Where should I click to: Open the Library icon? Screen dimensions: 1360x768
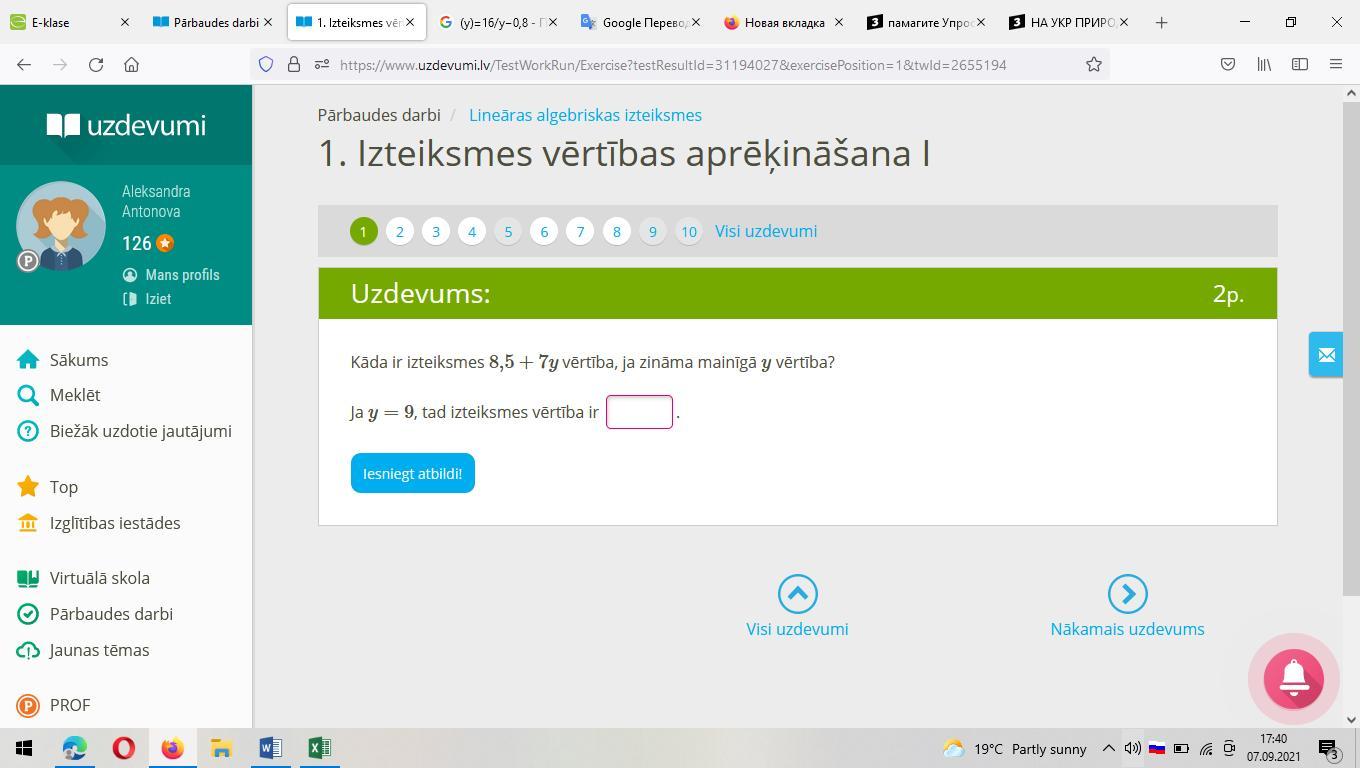point(1264,64)
